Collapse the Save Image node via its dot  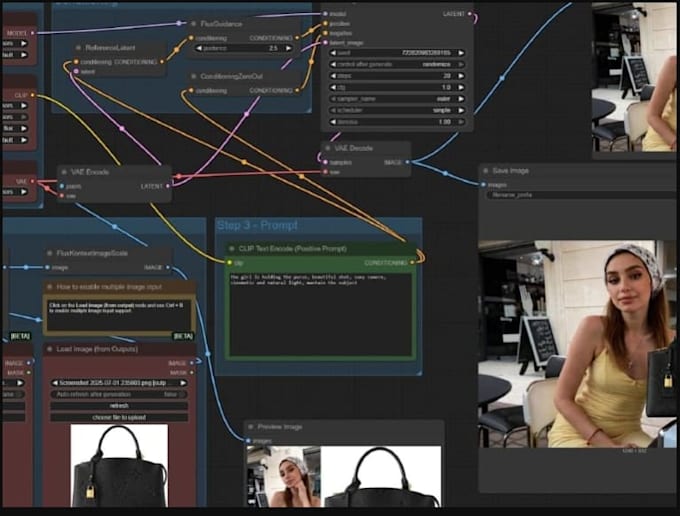[x=486, y=170]
